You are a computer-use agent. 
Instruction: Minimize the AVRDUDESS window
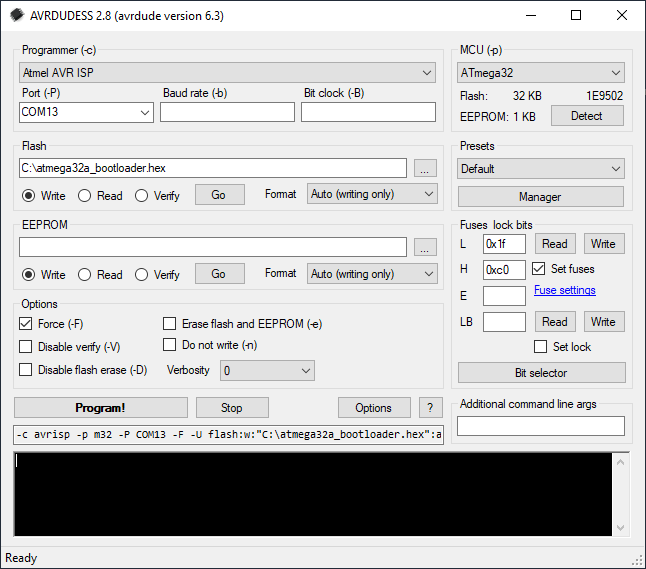(x=531, y=15)
